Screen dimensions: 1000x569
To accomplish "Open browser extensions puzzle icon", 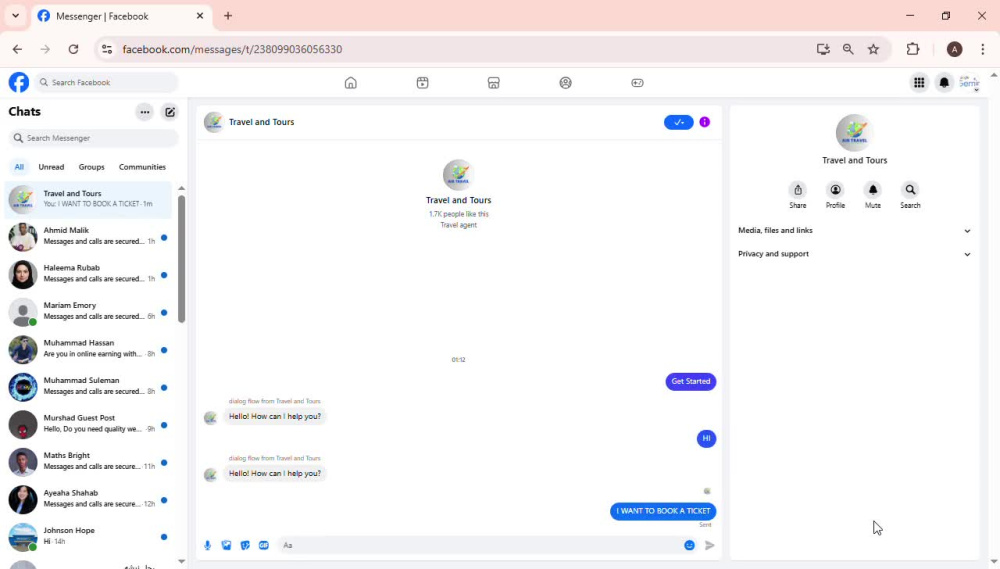I will pyautogui.click(x=913, y=49).
